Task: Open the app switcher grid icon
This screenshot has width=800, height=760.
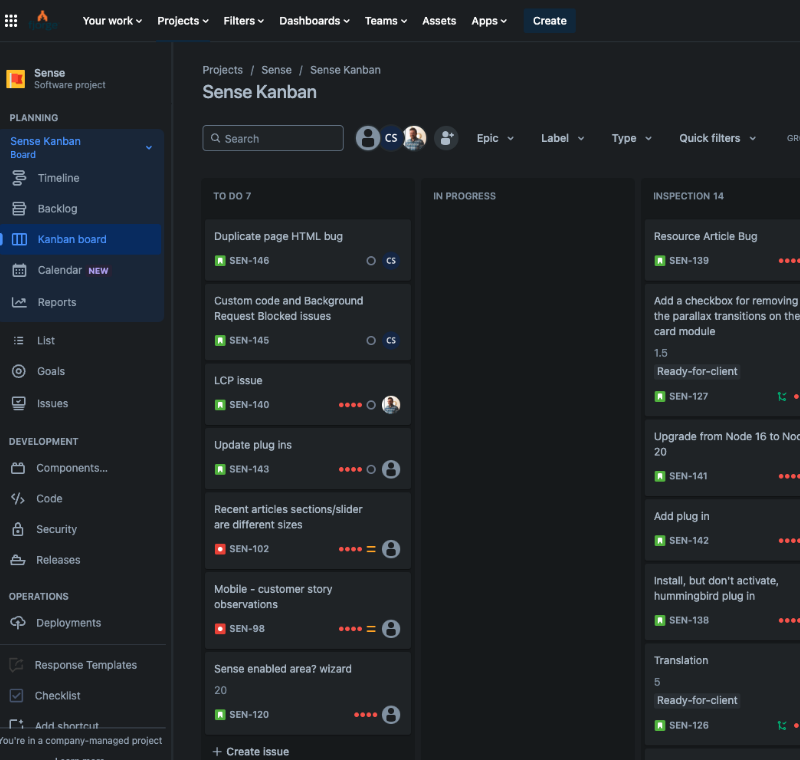Action: 11,21
